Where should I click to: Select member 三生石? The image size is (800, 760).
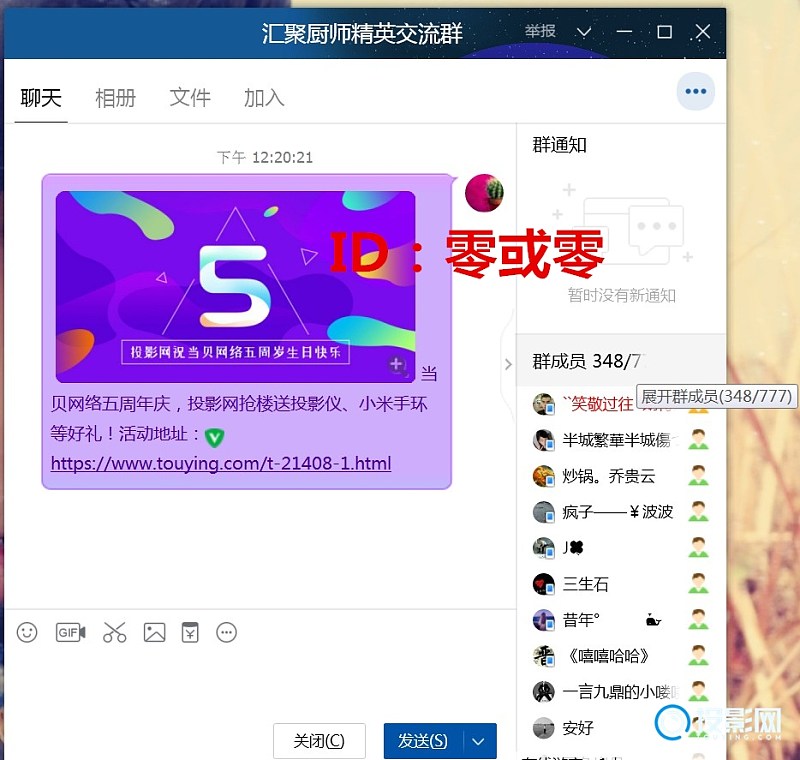tap(585, 584)
